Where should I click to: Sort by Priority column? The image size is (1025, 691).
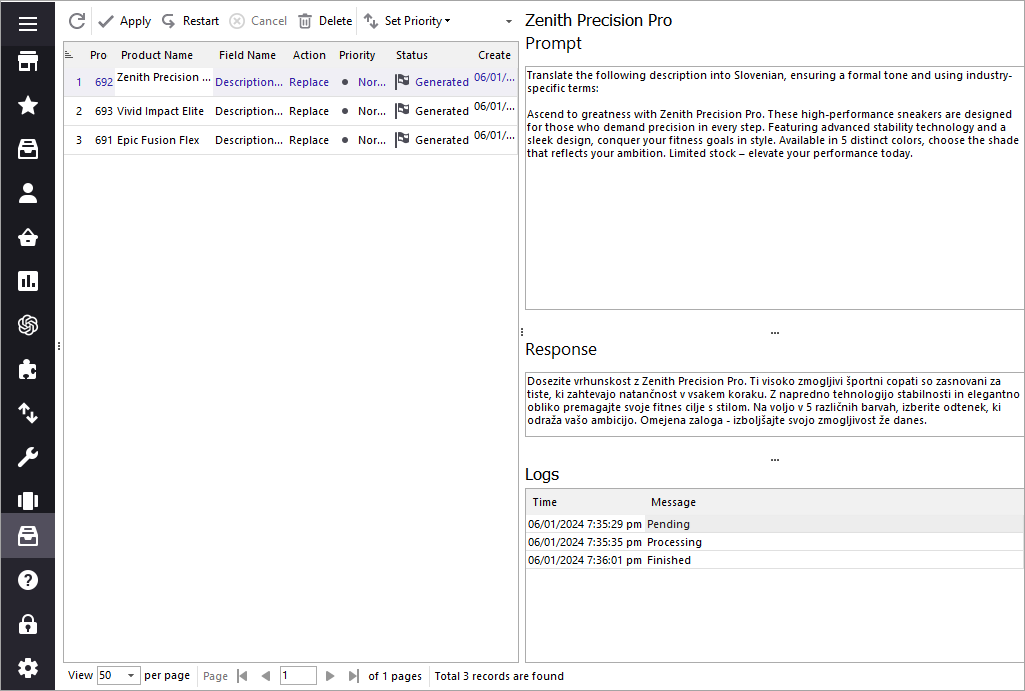tap(357, 55)
